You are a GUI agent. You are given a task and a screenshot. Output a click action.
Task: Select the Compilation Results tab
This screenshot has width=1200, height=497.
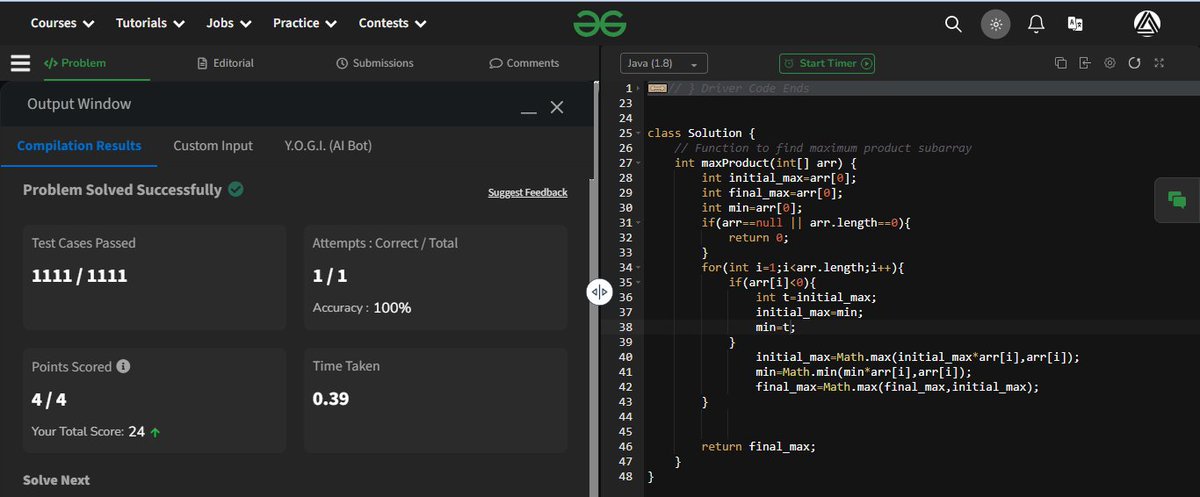(79, 146)
